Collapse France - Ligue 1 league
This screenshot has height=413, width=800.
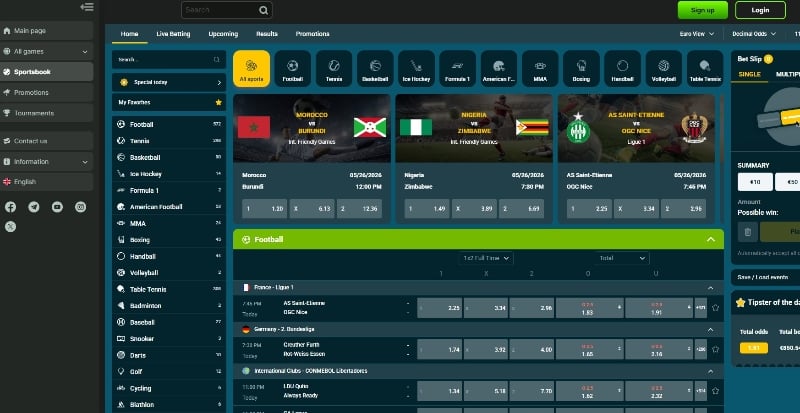(x=710, y=288)
